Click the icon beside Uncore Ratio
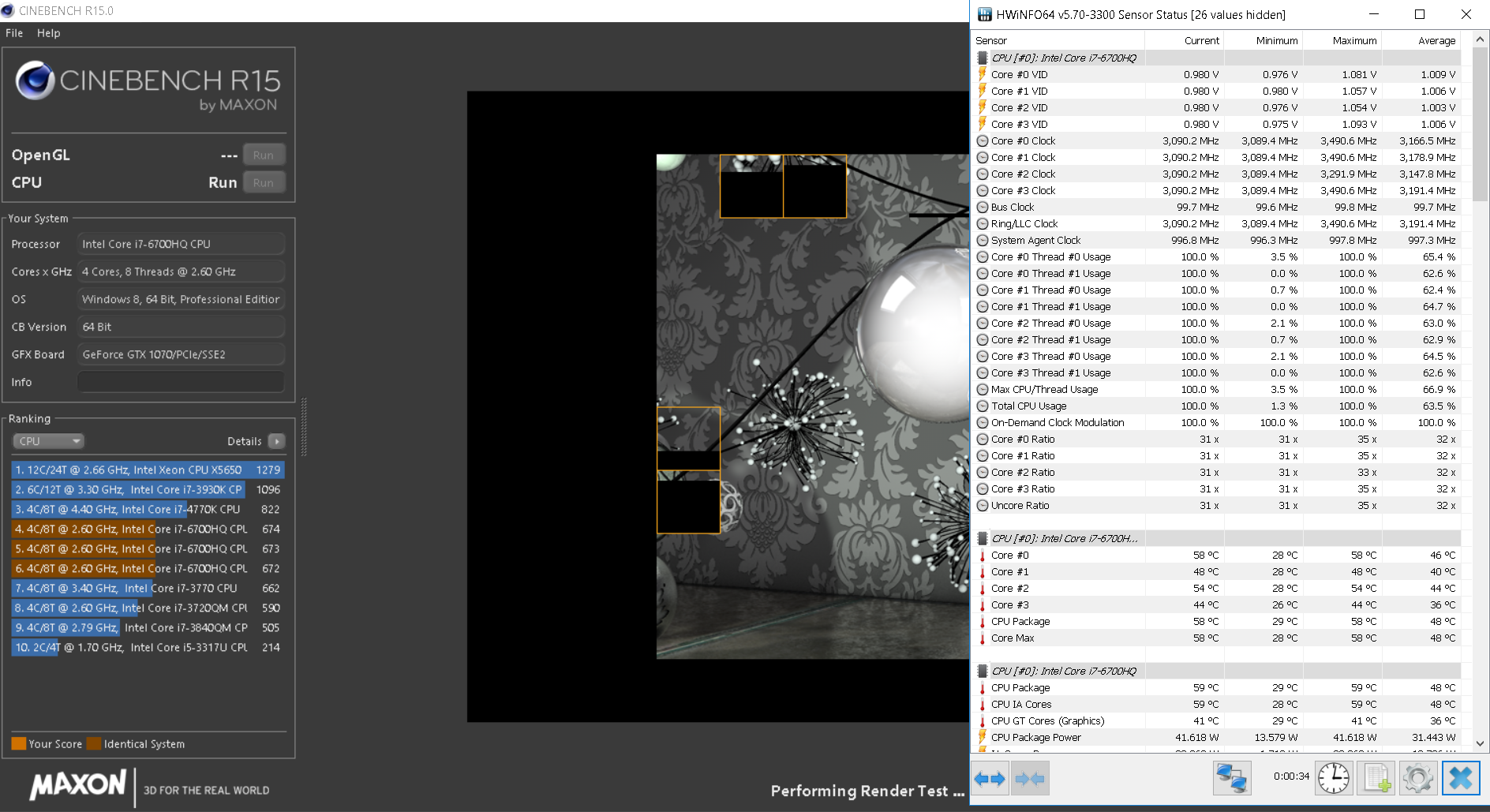Image resolution: width=1490 pixels, height=812 pixels. [x=983, y=505]
